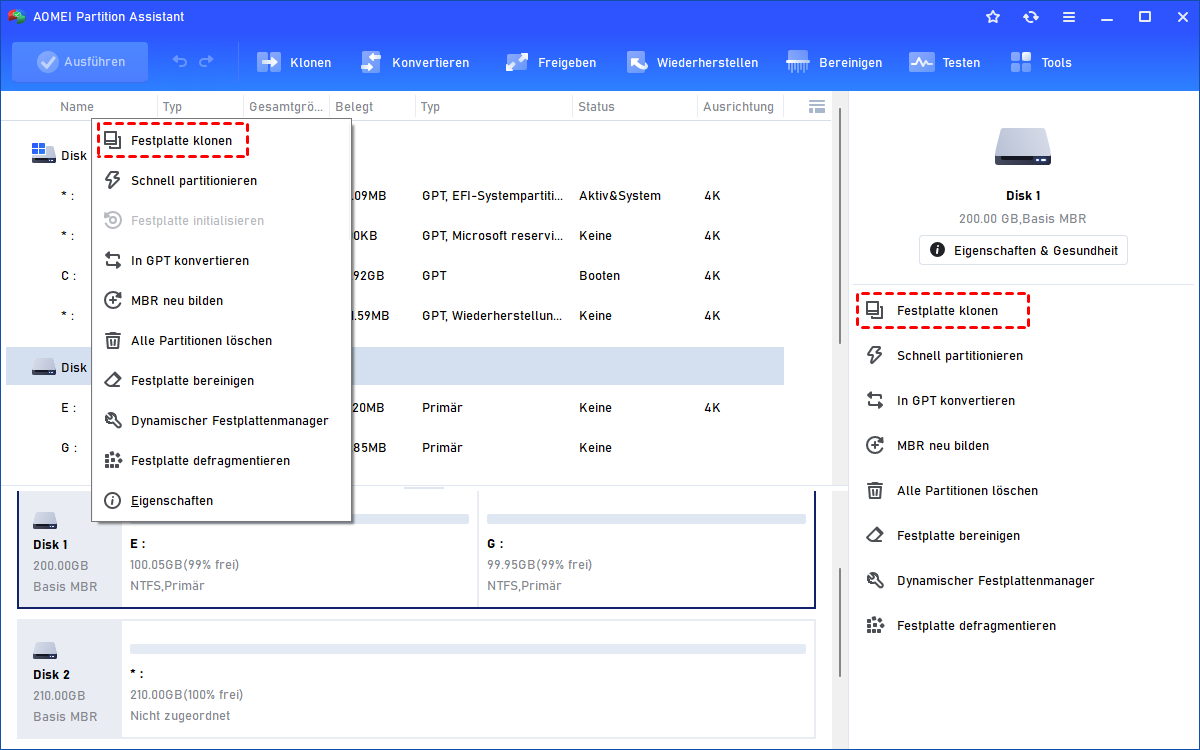Viewport: 1200px width, 750px height.
Task: Click Eigenschaften & Gesundheit button
Action: coord(1023,250)
